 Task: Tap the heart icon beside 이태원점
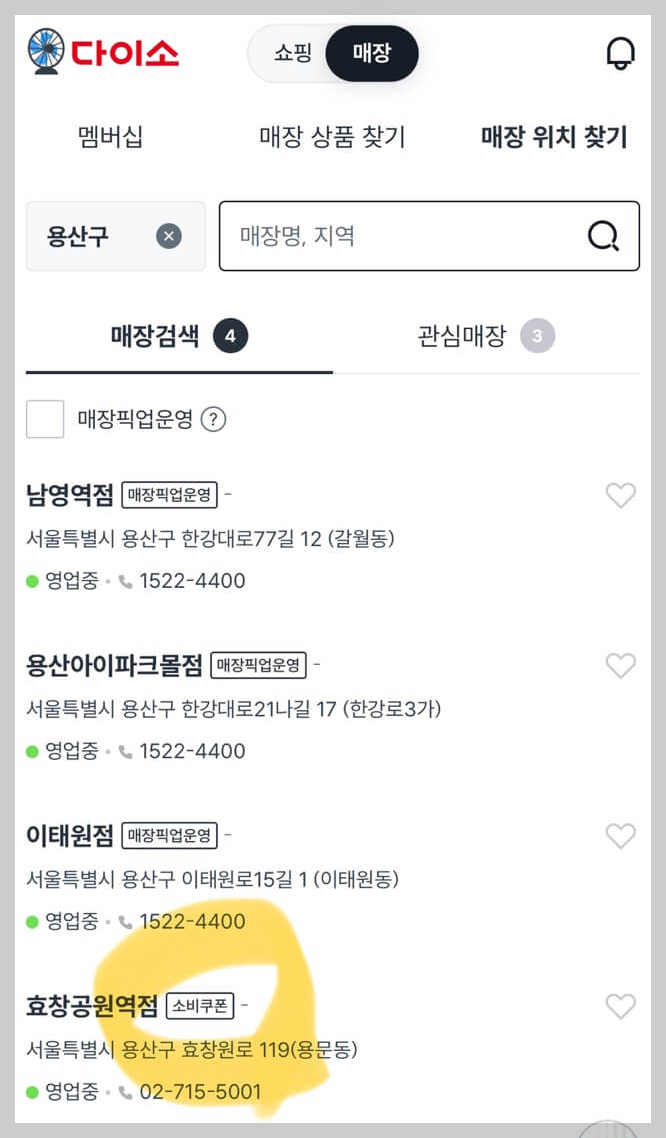[621, 836]
